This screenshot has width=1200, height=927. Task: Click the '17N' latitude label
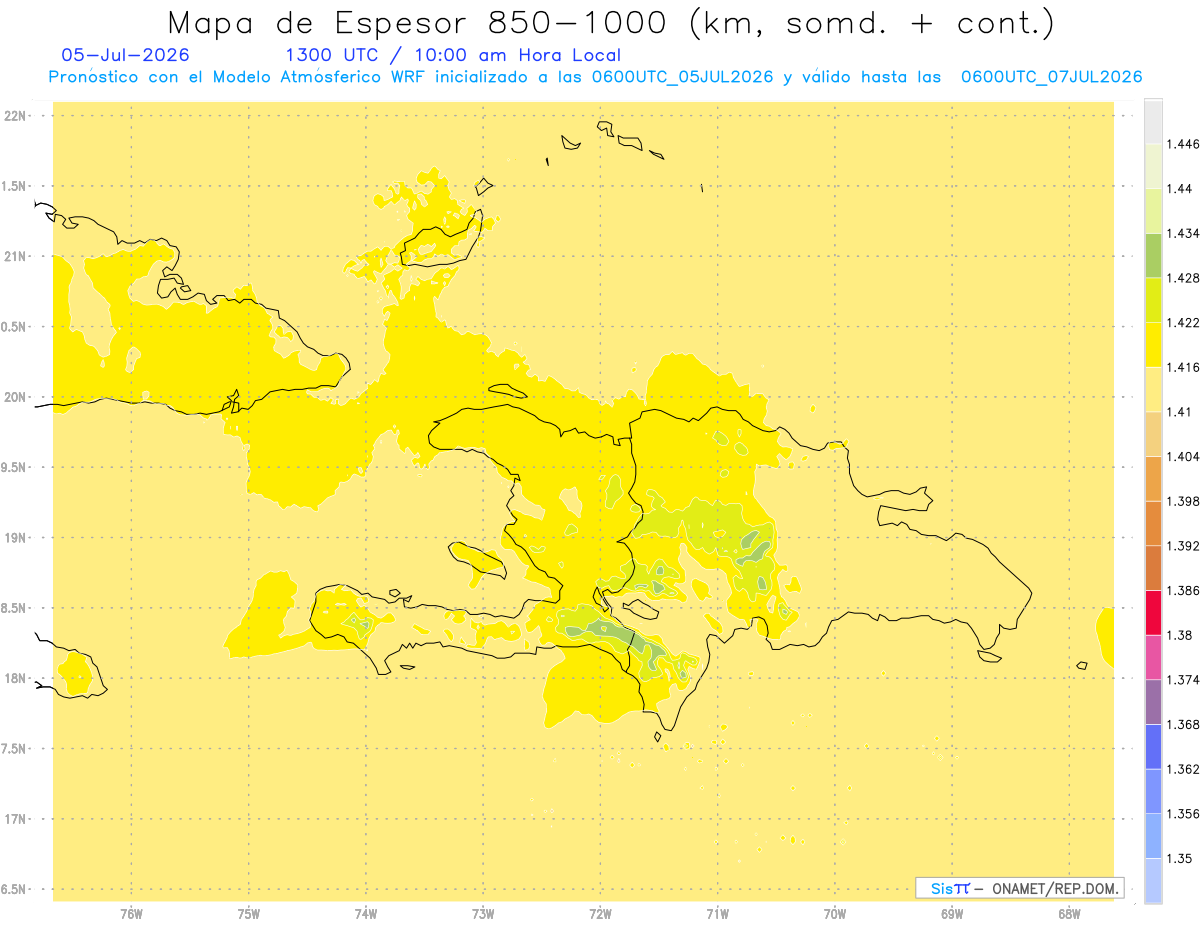pos(15,819)
